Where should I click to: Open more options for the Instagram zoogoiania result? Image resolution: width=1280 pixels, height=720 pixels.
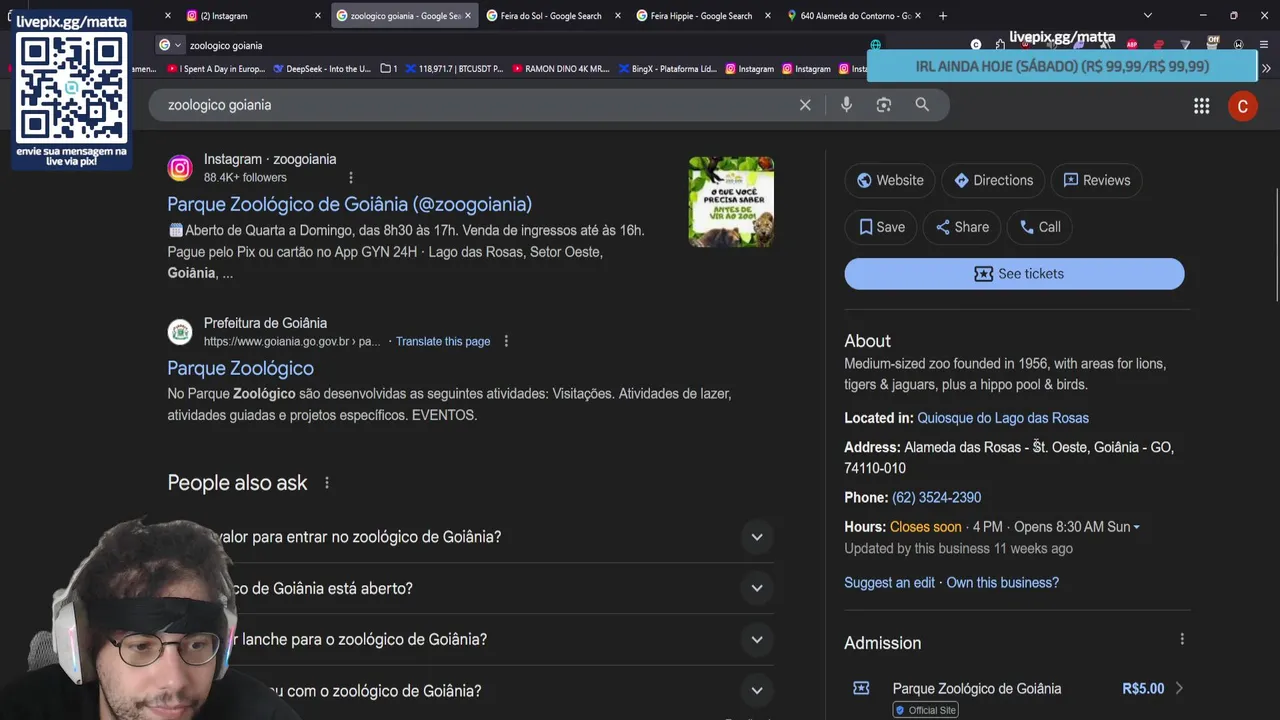pyautogui.click(x=351, y=178)
